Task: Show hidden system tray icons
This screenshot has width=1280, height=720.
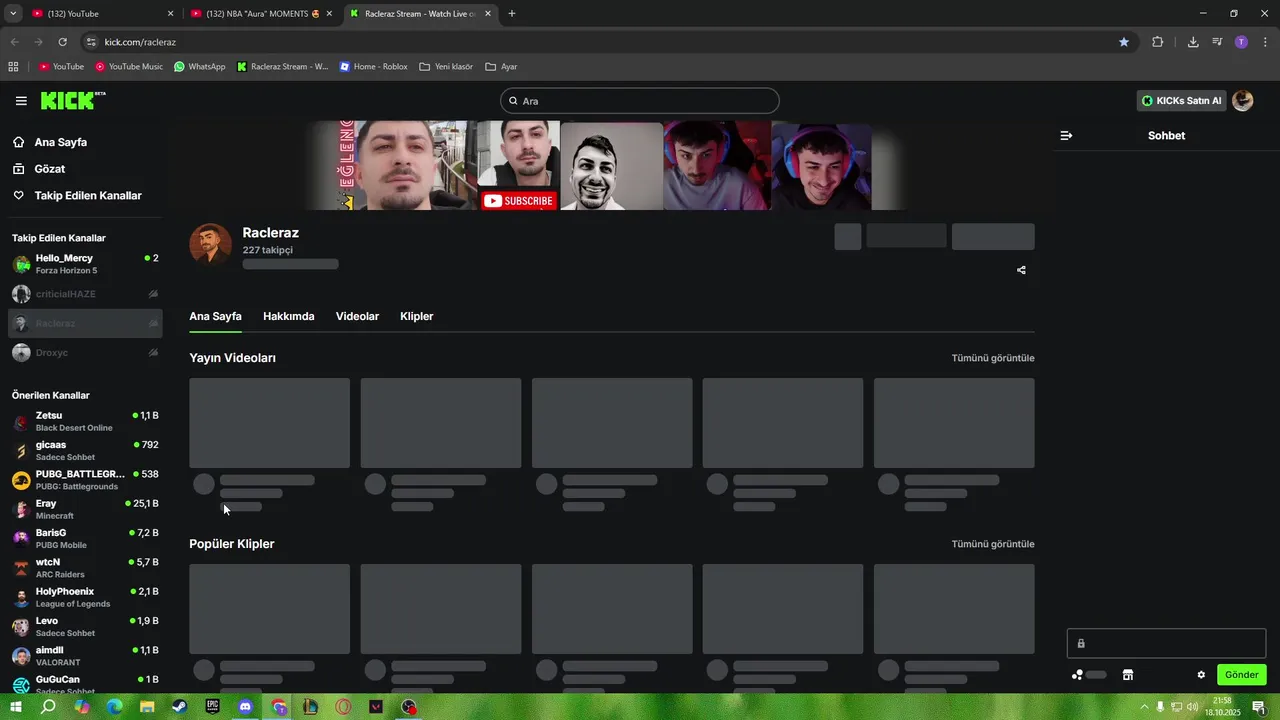Action: [1144, 707]
